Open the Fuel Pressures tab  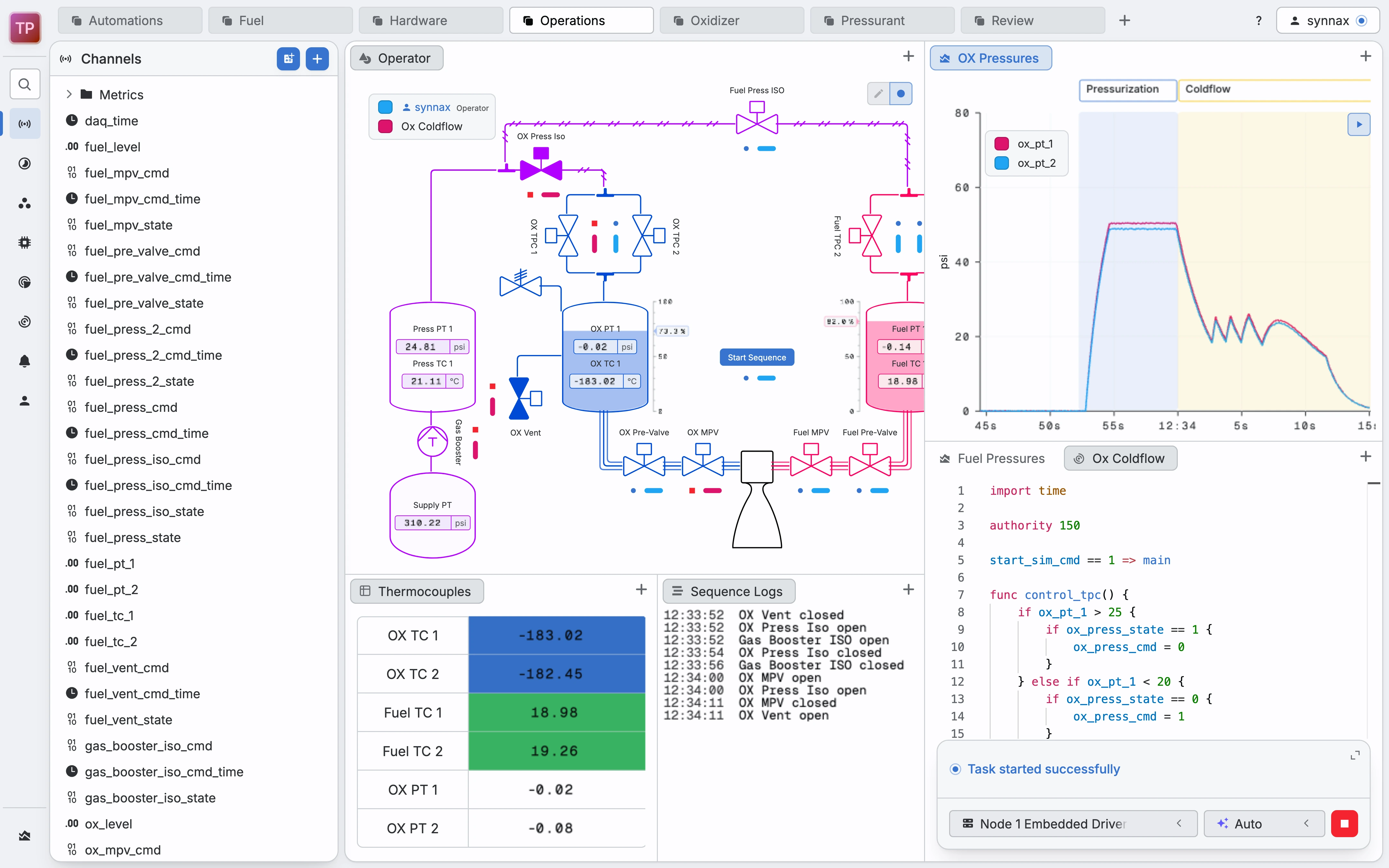[992, 458]
